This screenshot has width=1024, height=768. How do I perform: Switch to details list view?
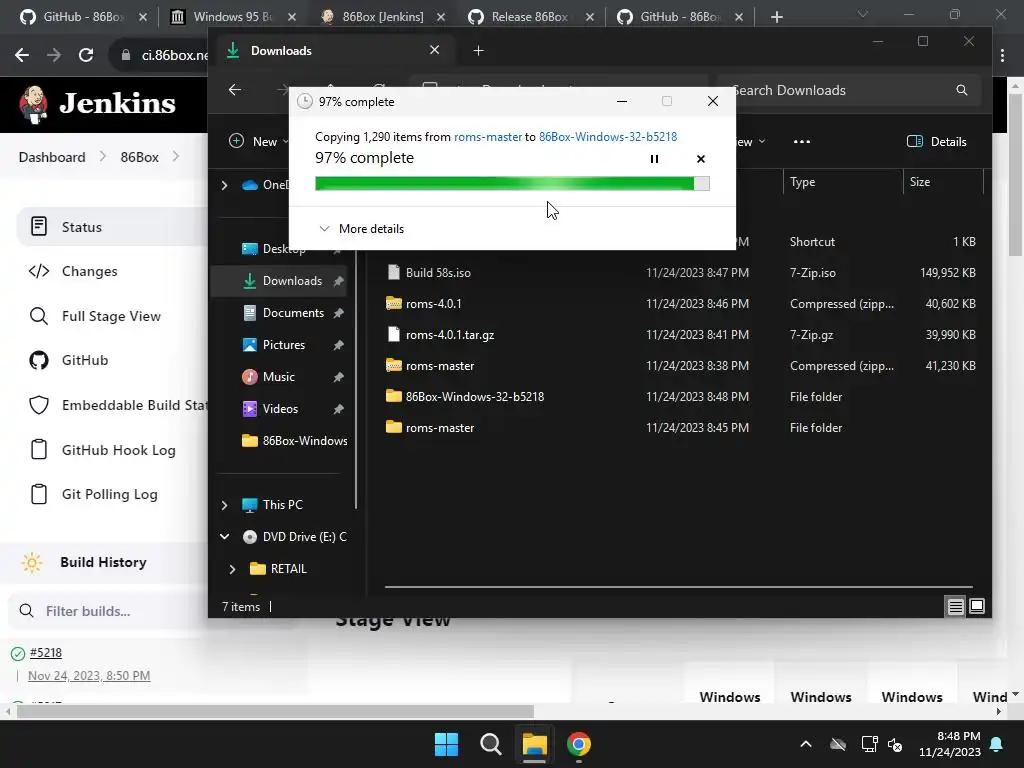pos(955,607)
